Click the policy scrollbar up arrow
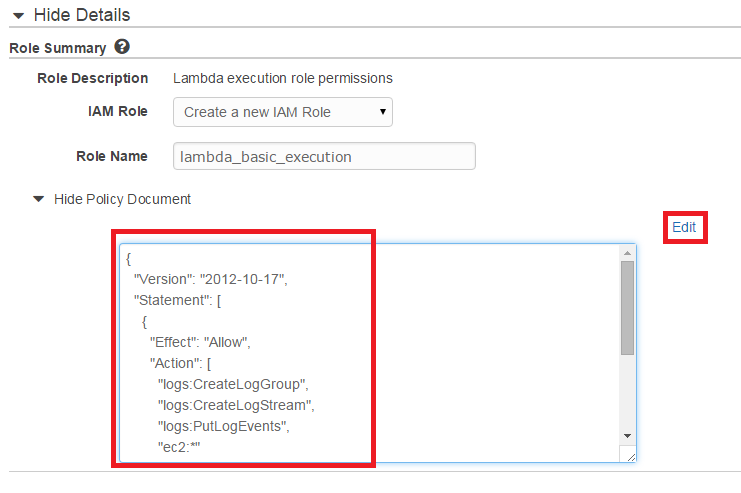 pos(627,253)
